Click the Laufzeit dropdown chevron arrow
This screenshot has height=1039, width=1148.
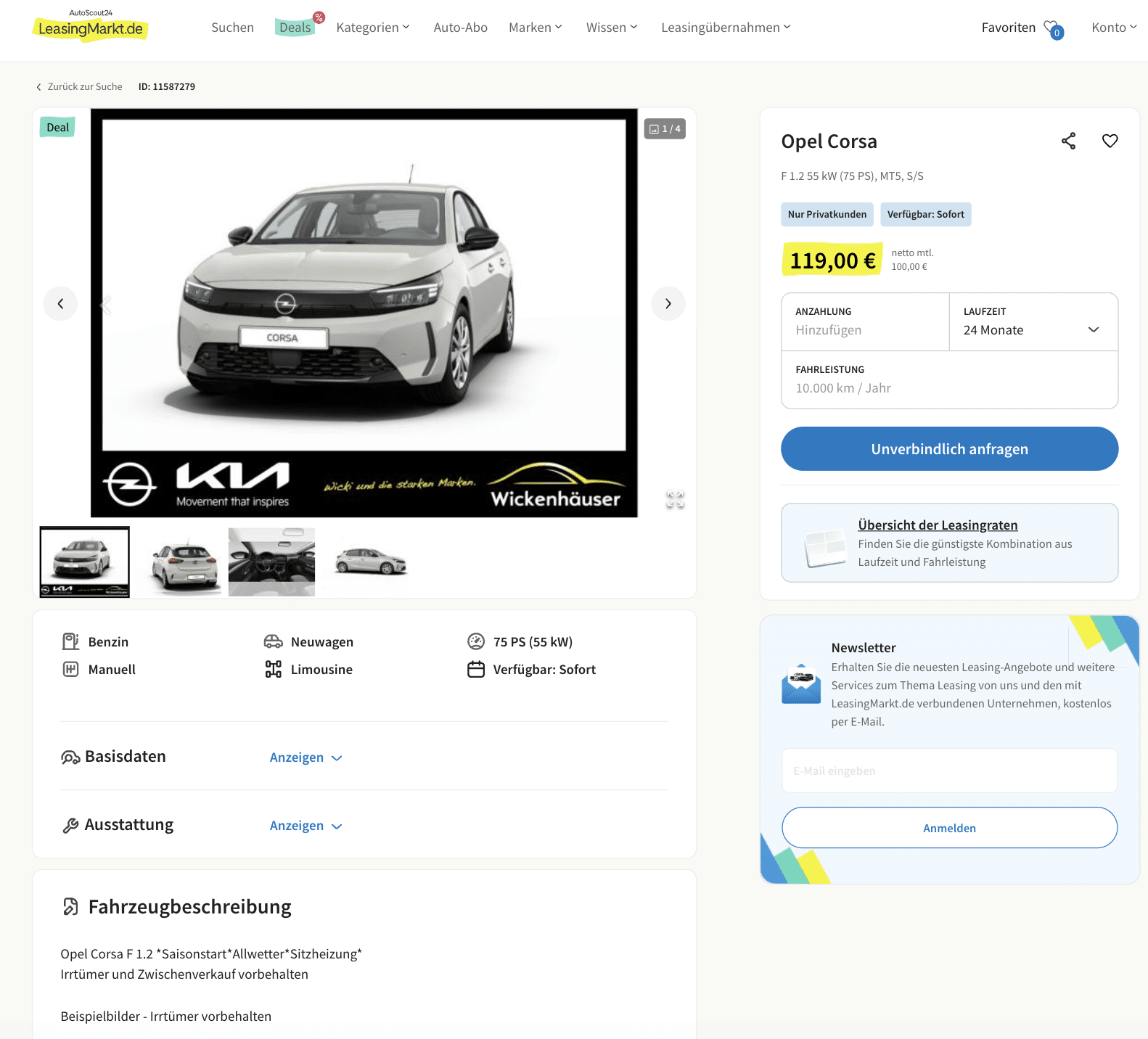(x=1093, y=330)
